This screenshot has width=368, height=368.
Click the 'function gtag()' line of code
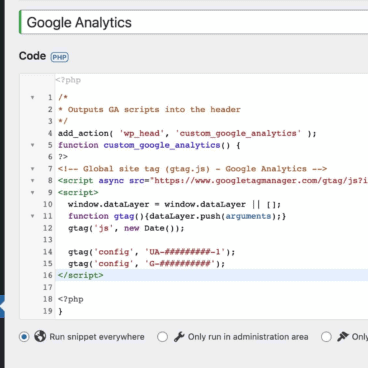tap(177, 216)
